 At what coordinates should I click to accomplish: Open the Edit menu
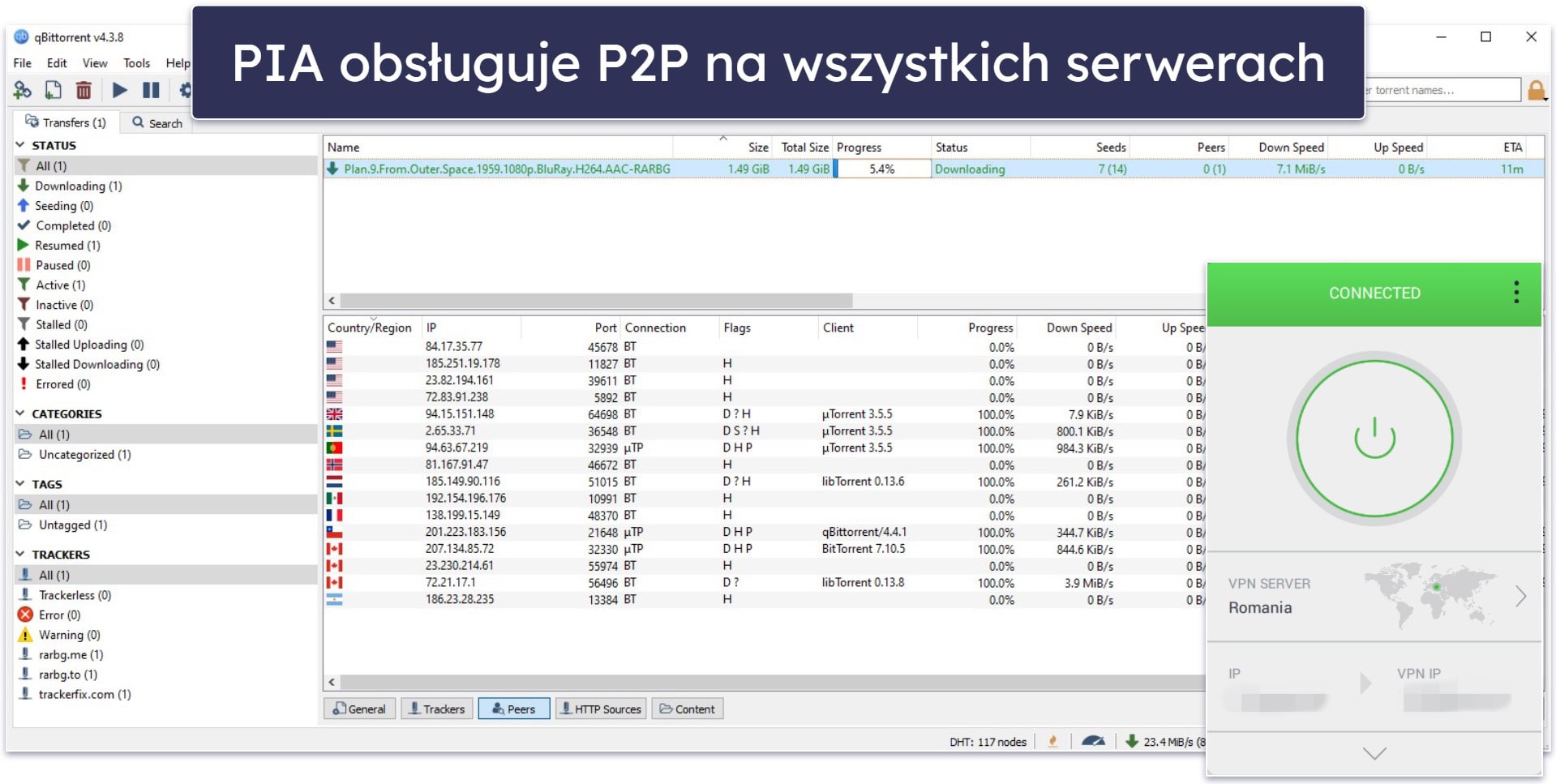(57, 63)
